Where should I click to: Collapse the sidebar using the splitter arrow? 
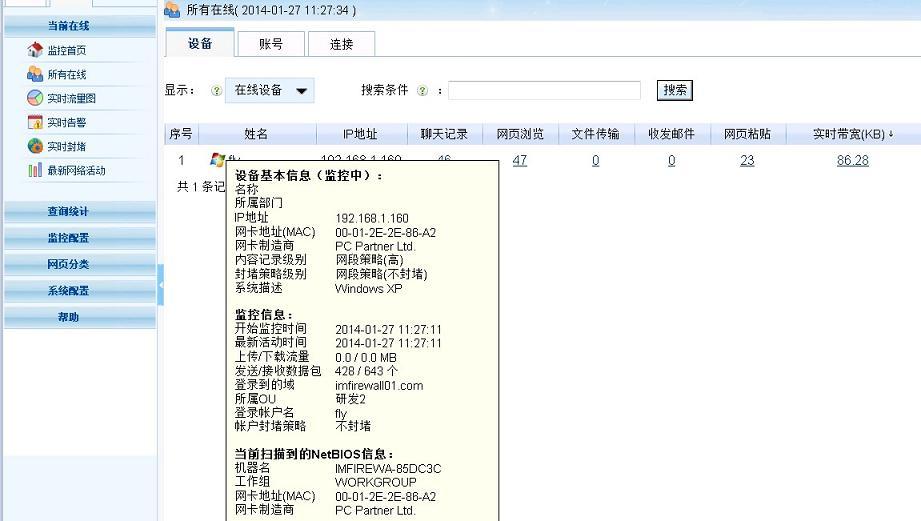tap(160, 286)
